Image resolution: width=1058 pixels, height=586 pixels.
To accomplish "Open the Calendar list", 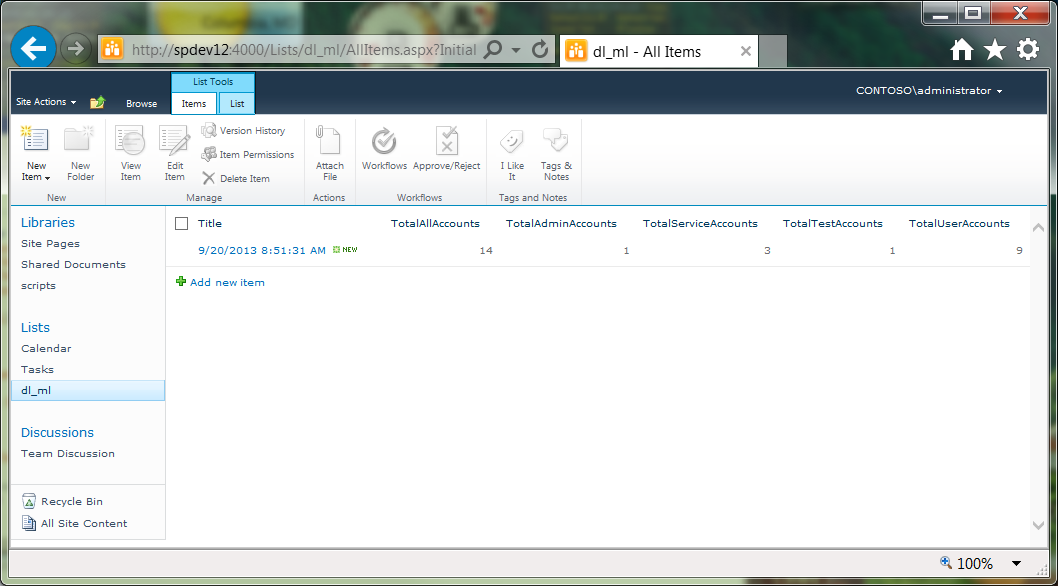I will coord(46,348).
